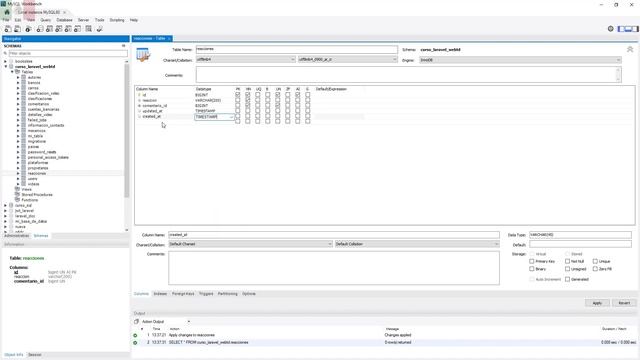
Task: Click success icon of SELECT query row
Action: [x=135, y=342]
